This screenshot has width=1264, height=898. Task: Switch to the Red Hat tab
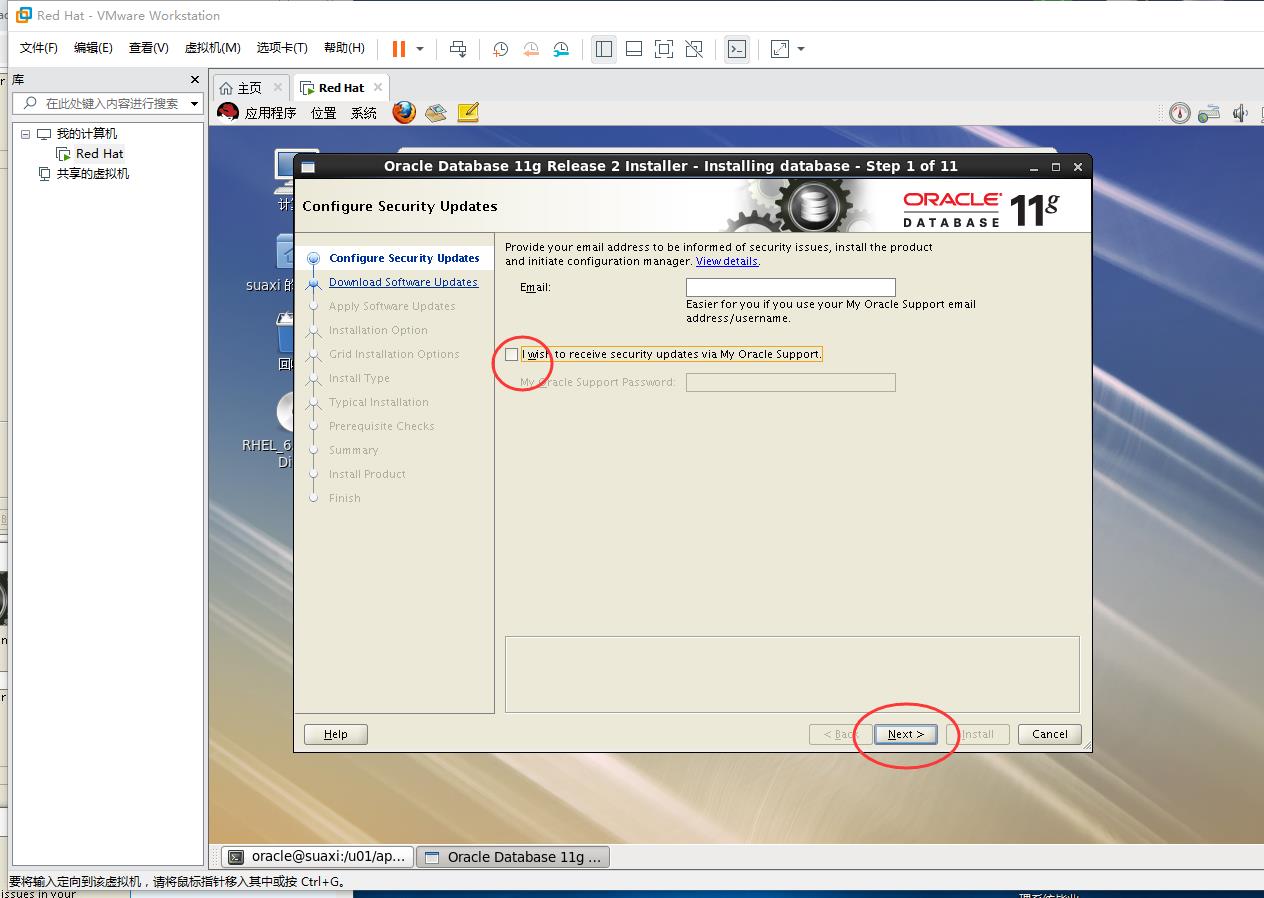point(341,88)
